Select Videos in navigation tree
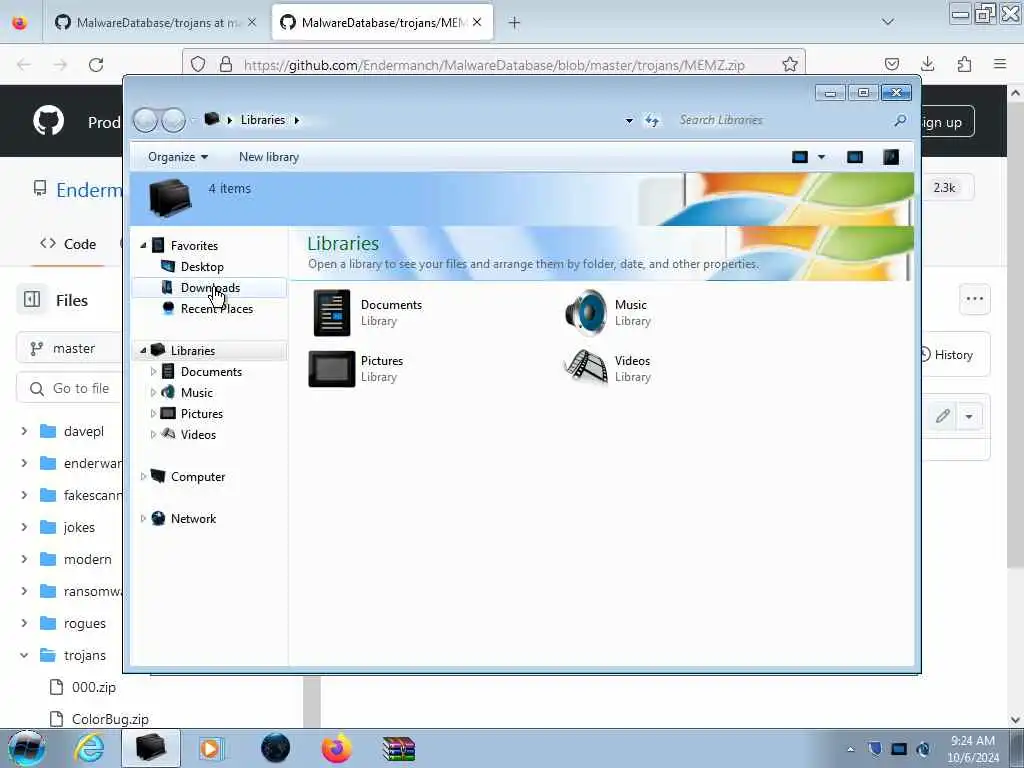1024x768 pixels. pyautogui.click(x=198, y=434)
